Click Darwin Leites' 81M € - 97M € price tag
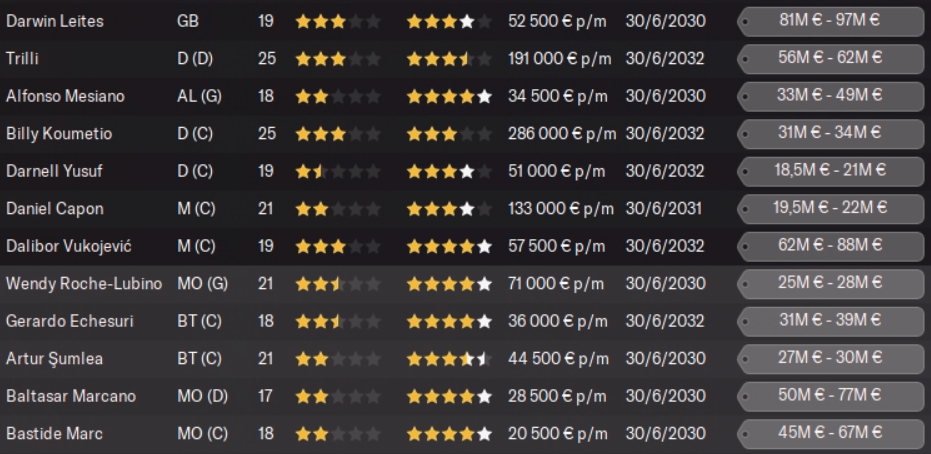Image resolution: width=931 pixels, height=454 pixels. tap(830, 21)
